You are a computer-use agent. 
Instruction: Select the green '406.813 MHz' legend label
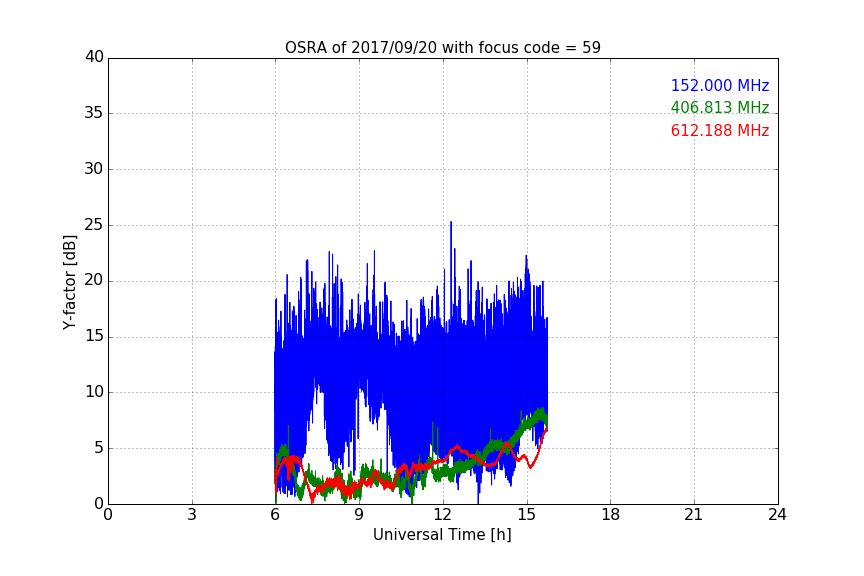[720, 107]
